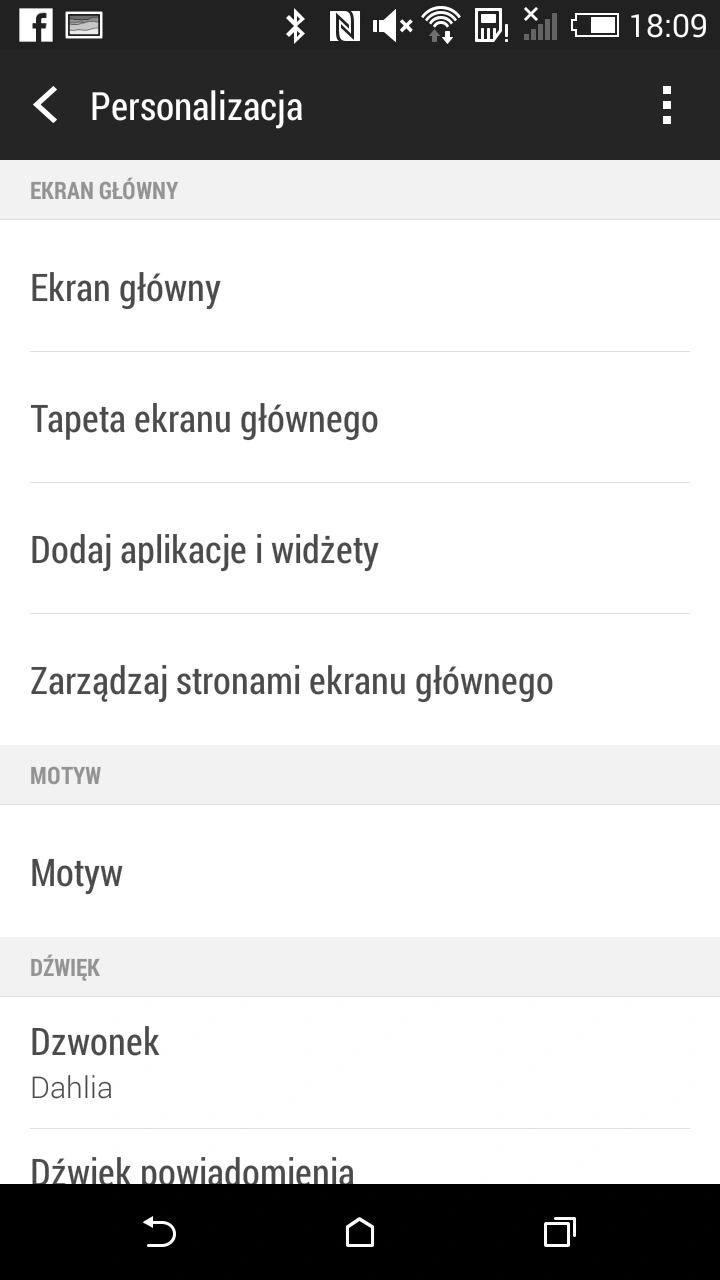720x1280 pixels.
Task: Tap the Facebook notification icon
Action: click(x=36, y=25)
